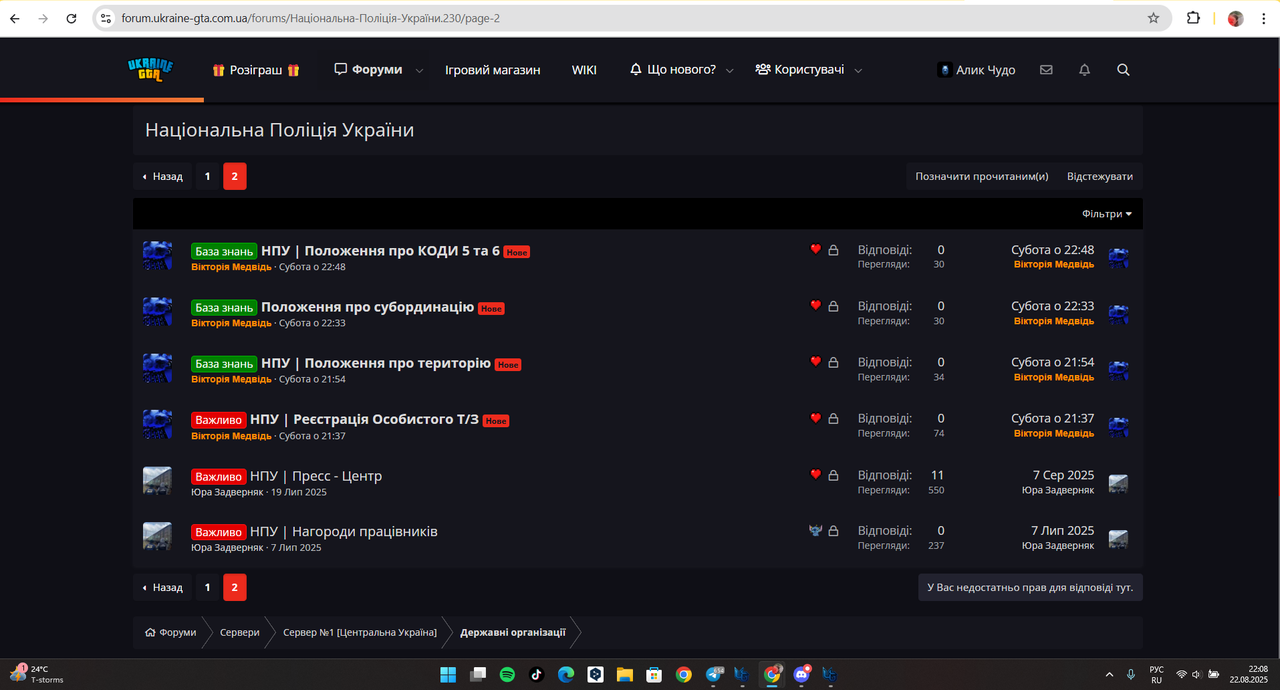The width and height of the screenshot is (1280, 690).
Task: Click top Назад pagination button
Action: [162, 176]
